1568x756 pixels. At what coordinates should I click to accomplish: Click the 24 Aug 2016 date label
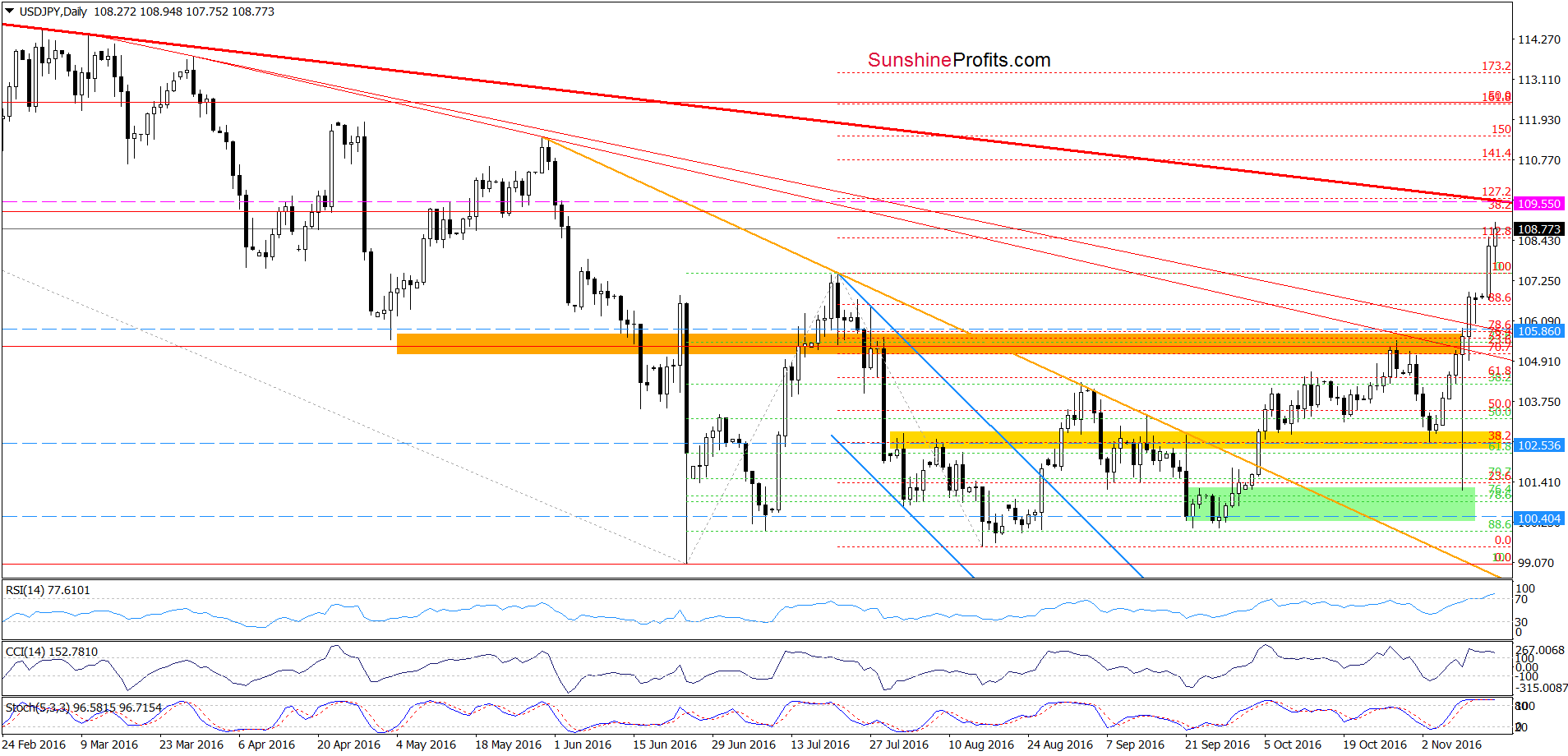1060,744
